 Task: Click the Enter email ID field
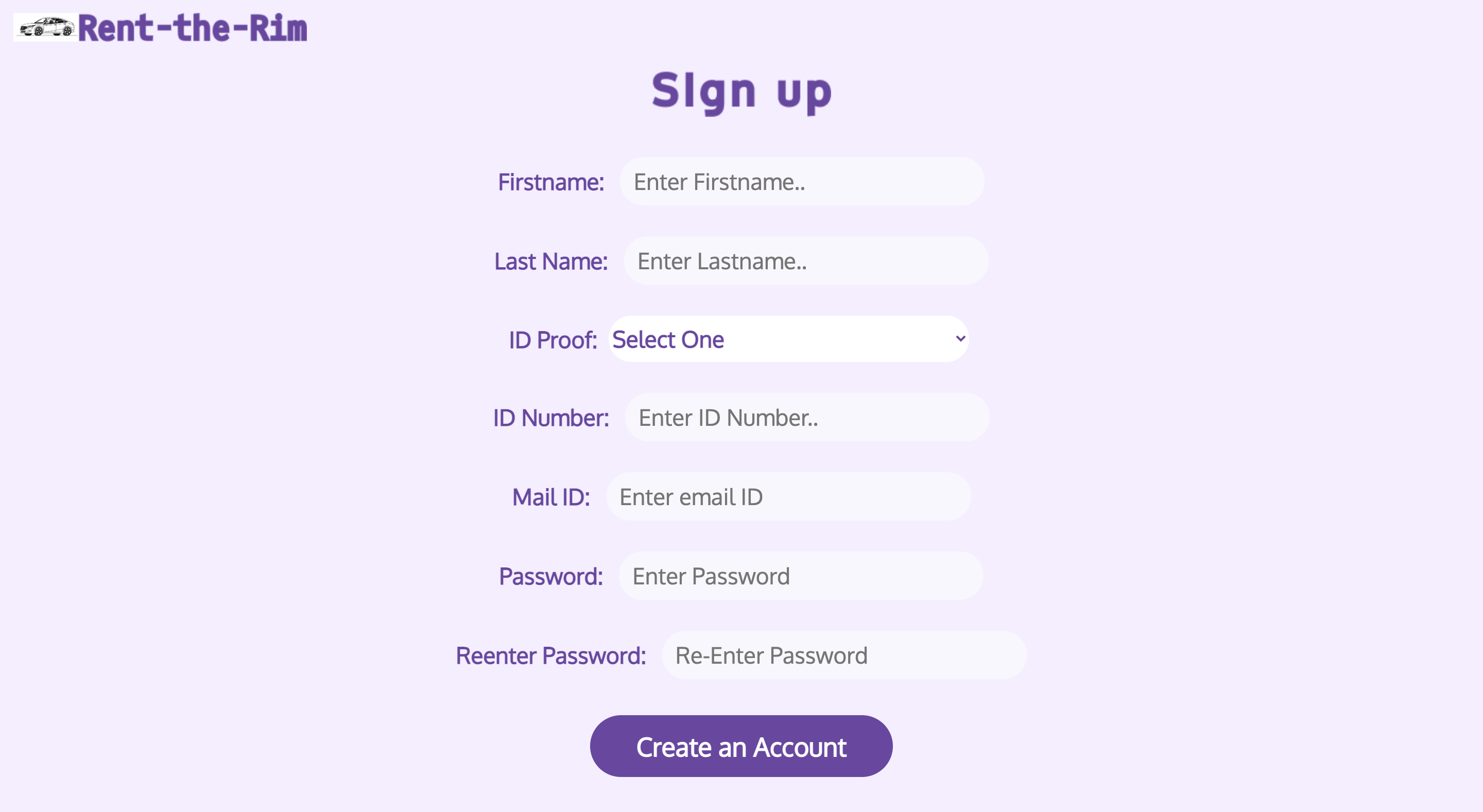787,497
